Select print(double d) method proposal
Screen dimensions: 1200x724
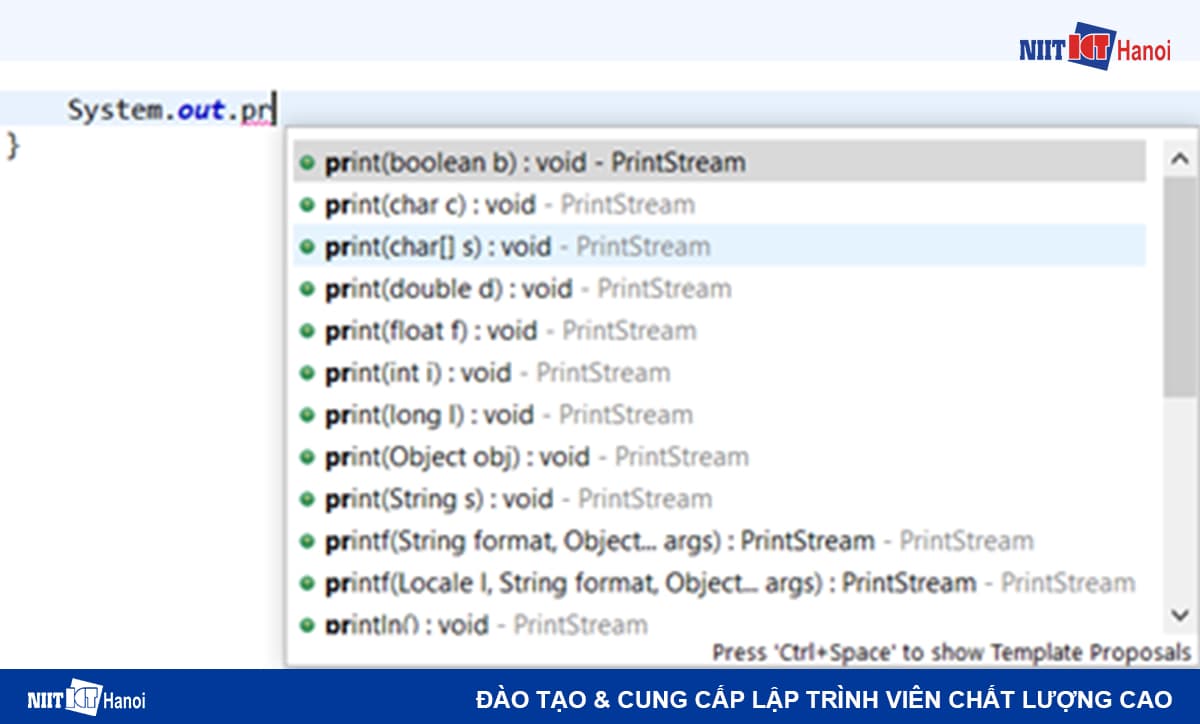528,289
